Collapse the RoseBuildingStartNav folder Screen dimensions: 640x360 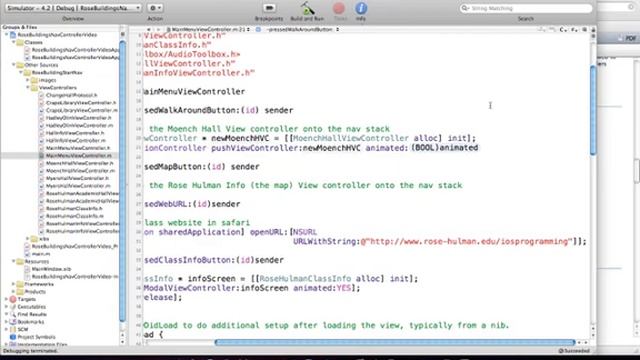(21, 73)
